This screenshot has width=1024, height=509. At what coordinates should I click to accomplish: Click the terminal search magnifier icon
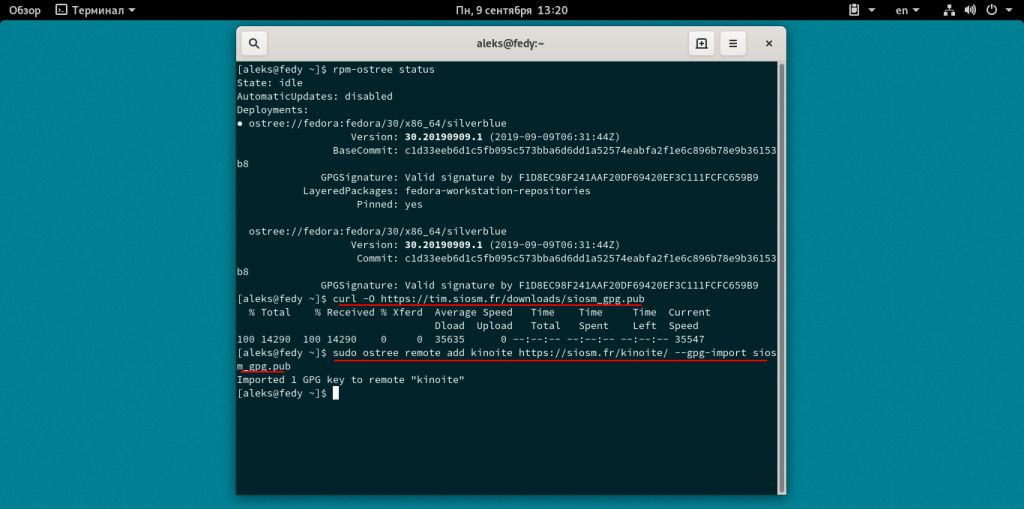click(x=254, y=44)
